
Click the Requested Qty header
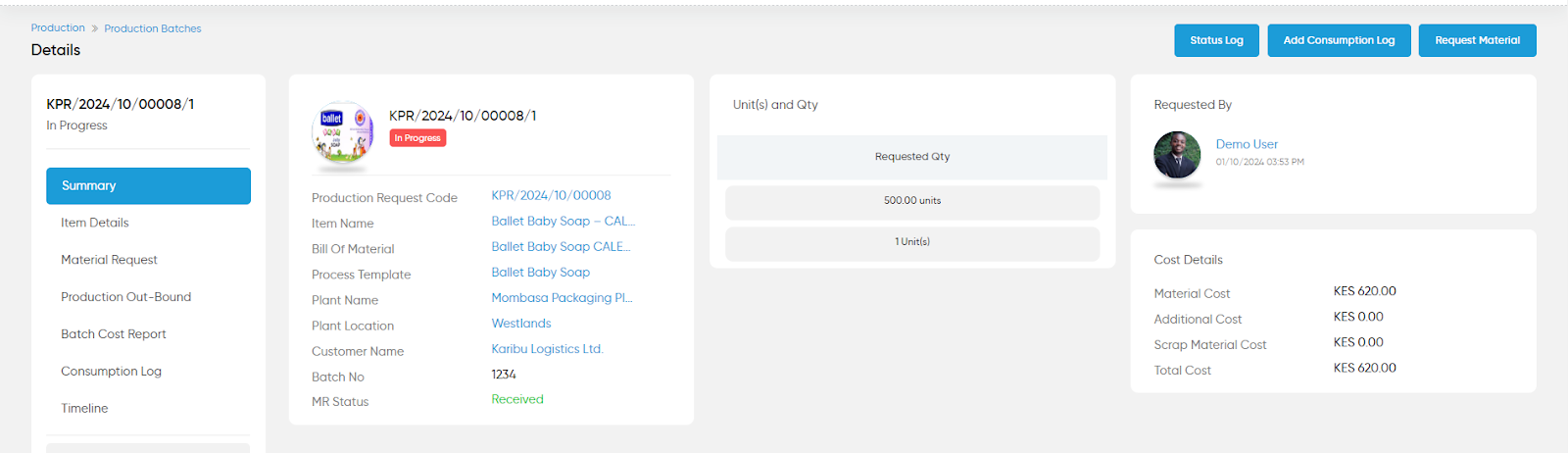tap(912, 157)
